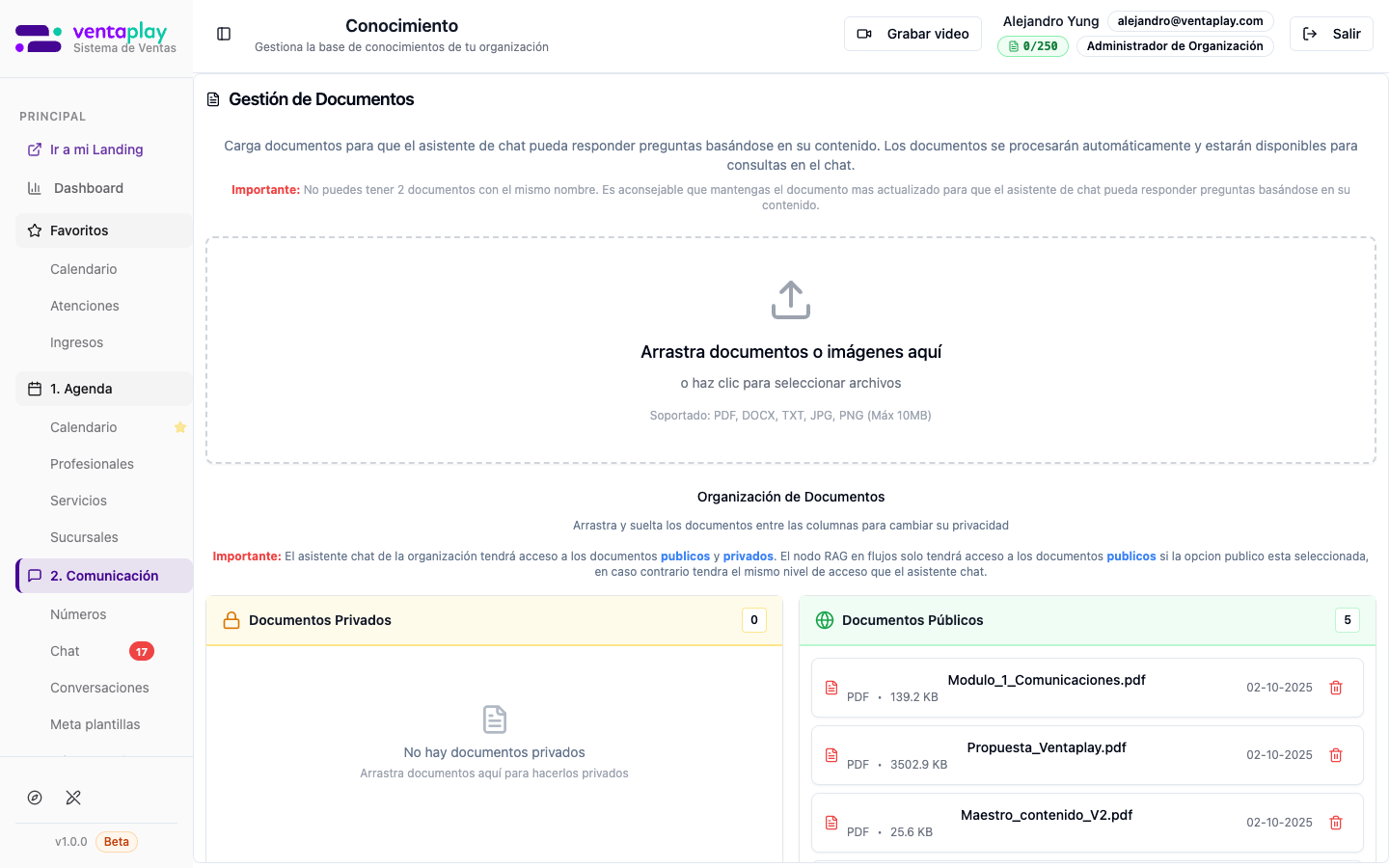Remove Maestro_contenido_V2.pdf via its trash toggle
The image size is (1389, 868).
pyautogui.click(x=1336, y=823)
